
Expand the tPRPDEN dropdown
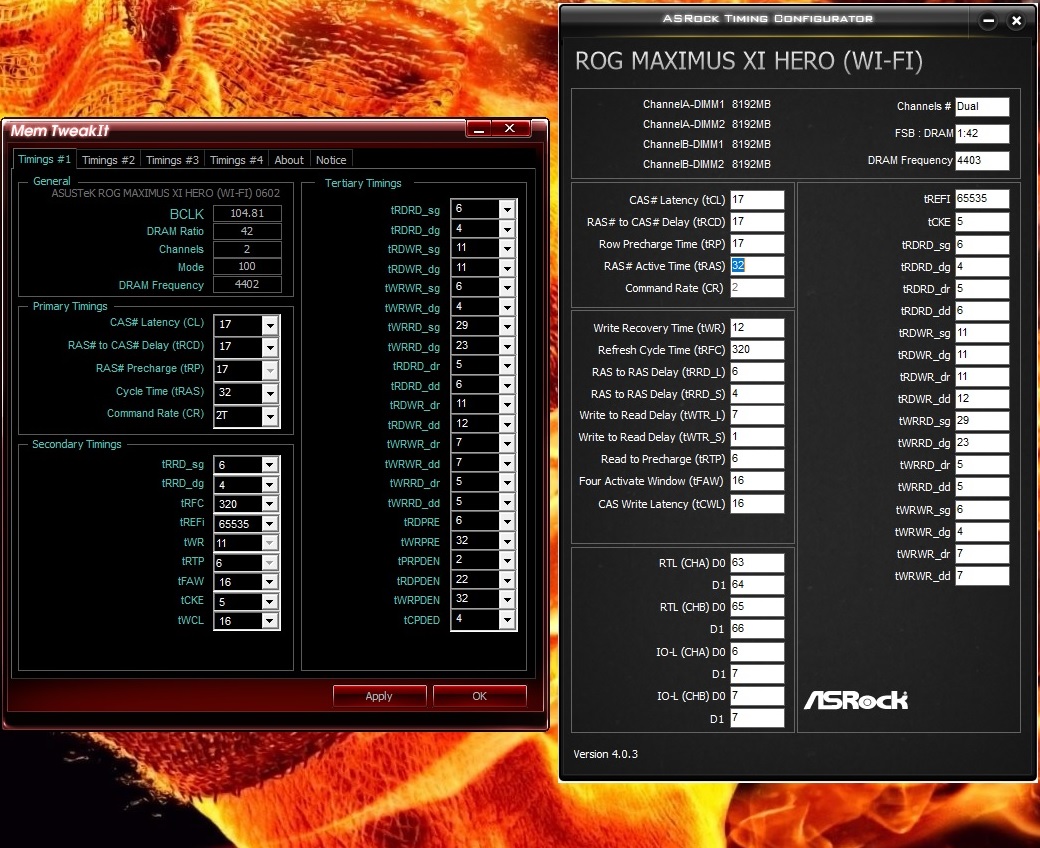[507, 561]
